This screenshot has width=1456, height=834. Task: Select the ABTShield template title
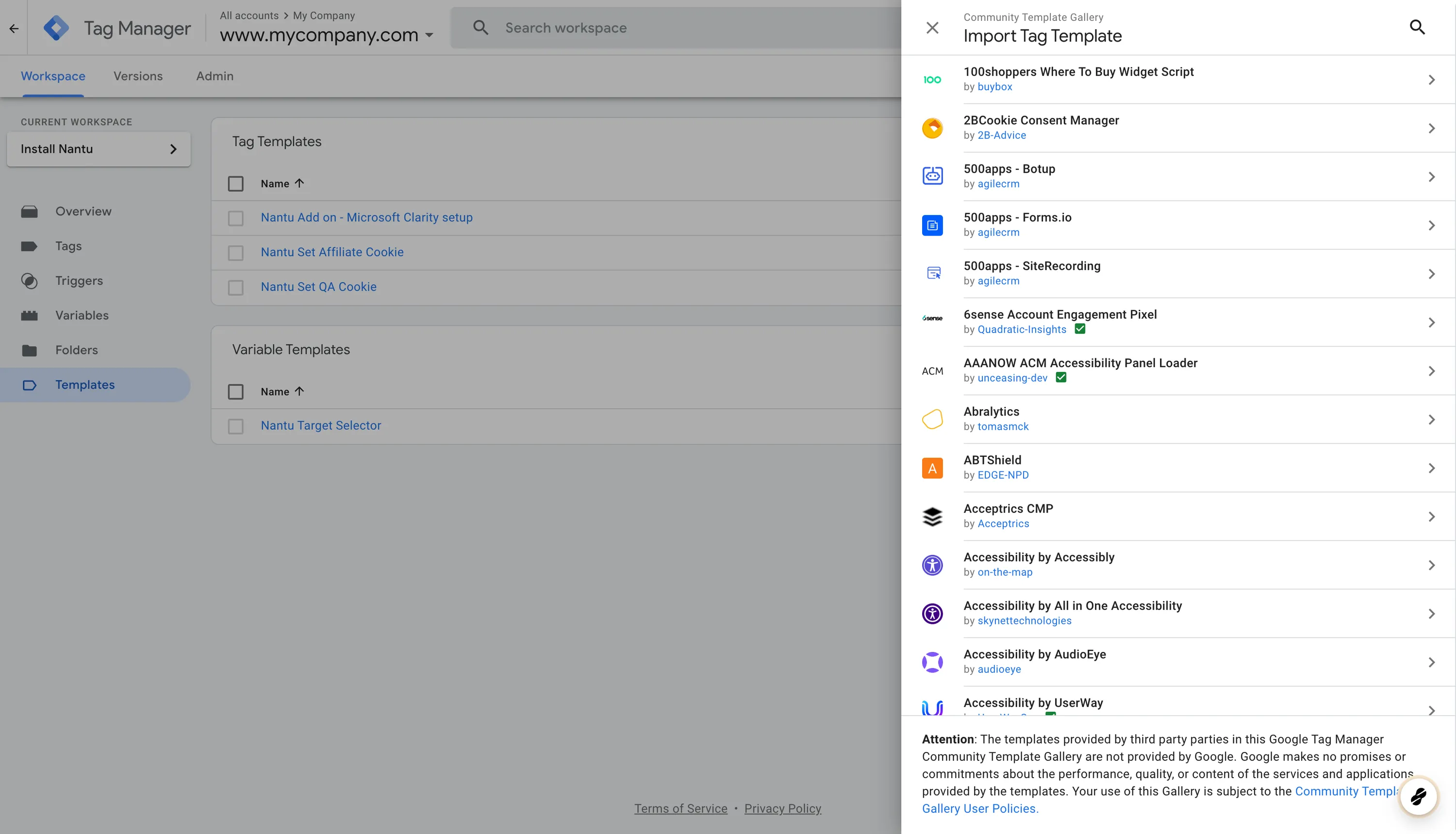(992, 460)
